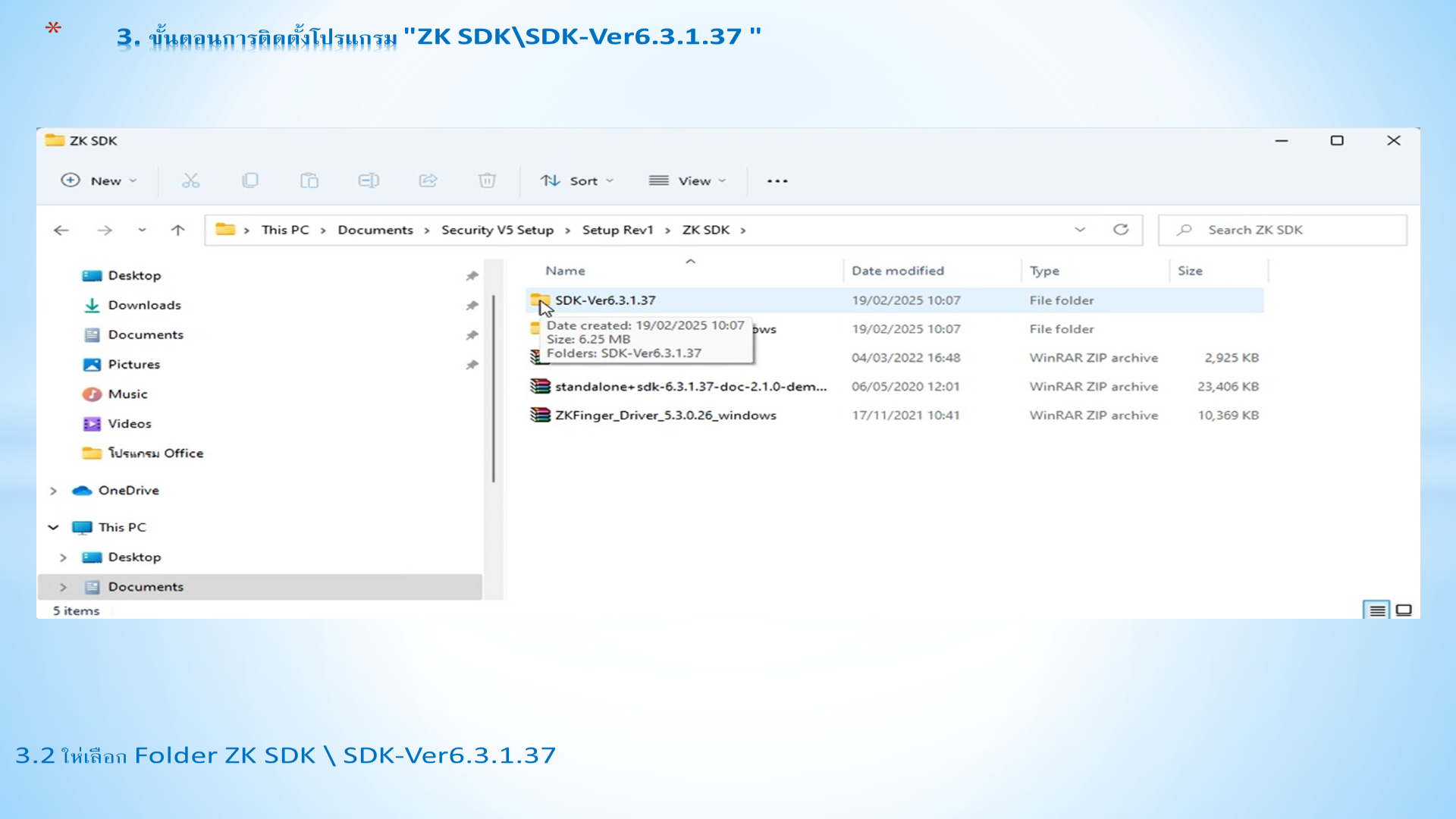Expand the address bar history dropdown
The image size is (1456, 819).
pos(1080,230)
